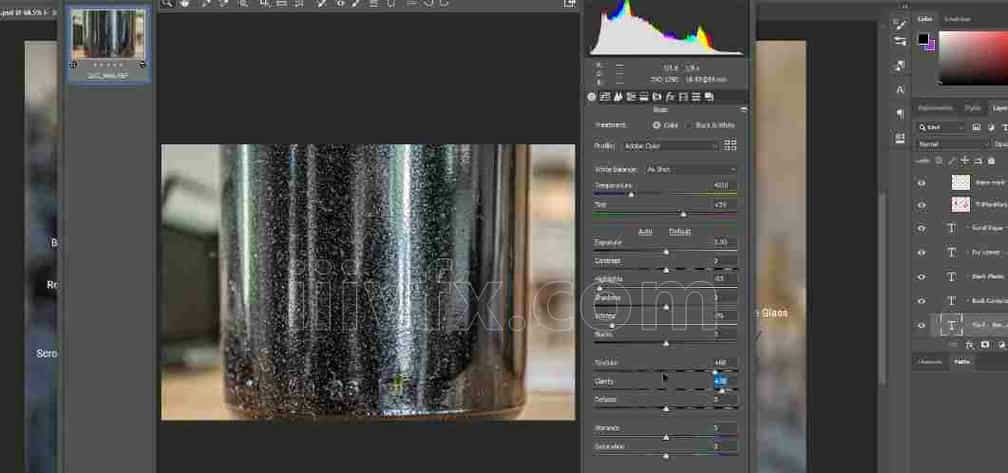Add a layer mask from Layers panel footer

985,345
